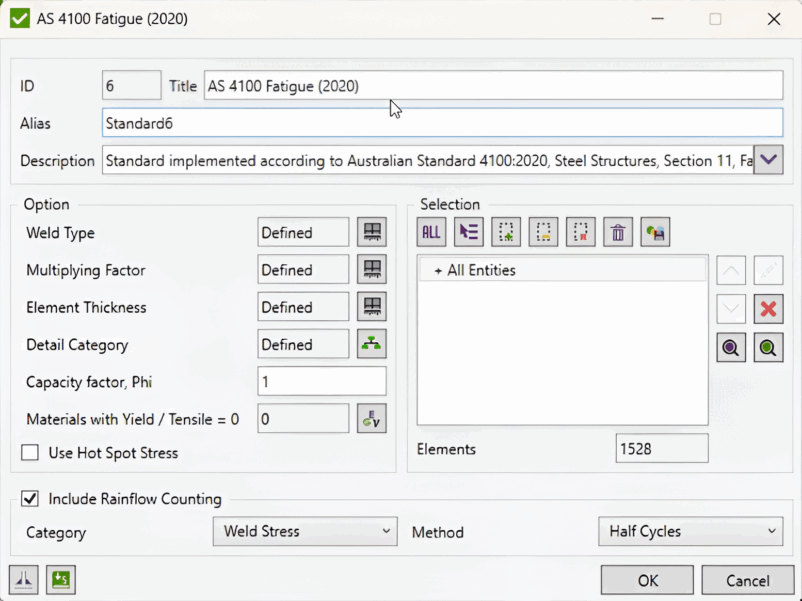Click the save selection disk icon
The width and height of the screenshot is (802, 601).
pos(655,232)
